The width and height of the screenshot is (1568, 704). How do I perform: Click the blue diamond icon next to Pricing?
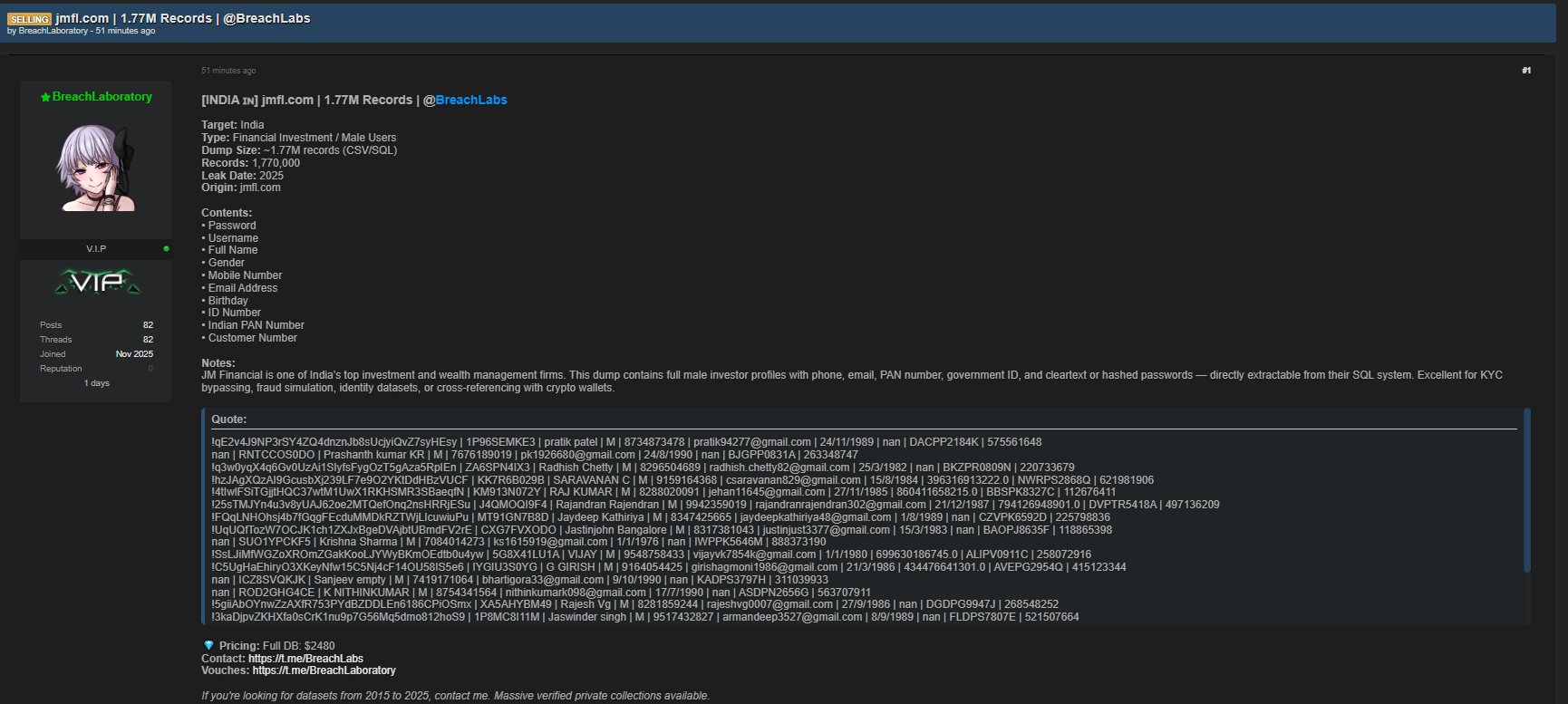click(x=208, y=646)
